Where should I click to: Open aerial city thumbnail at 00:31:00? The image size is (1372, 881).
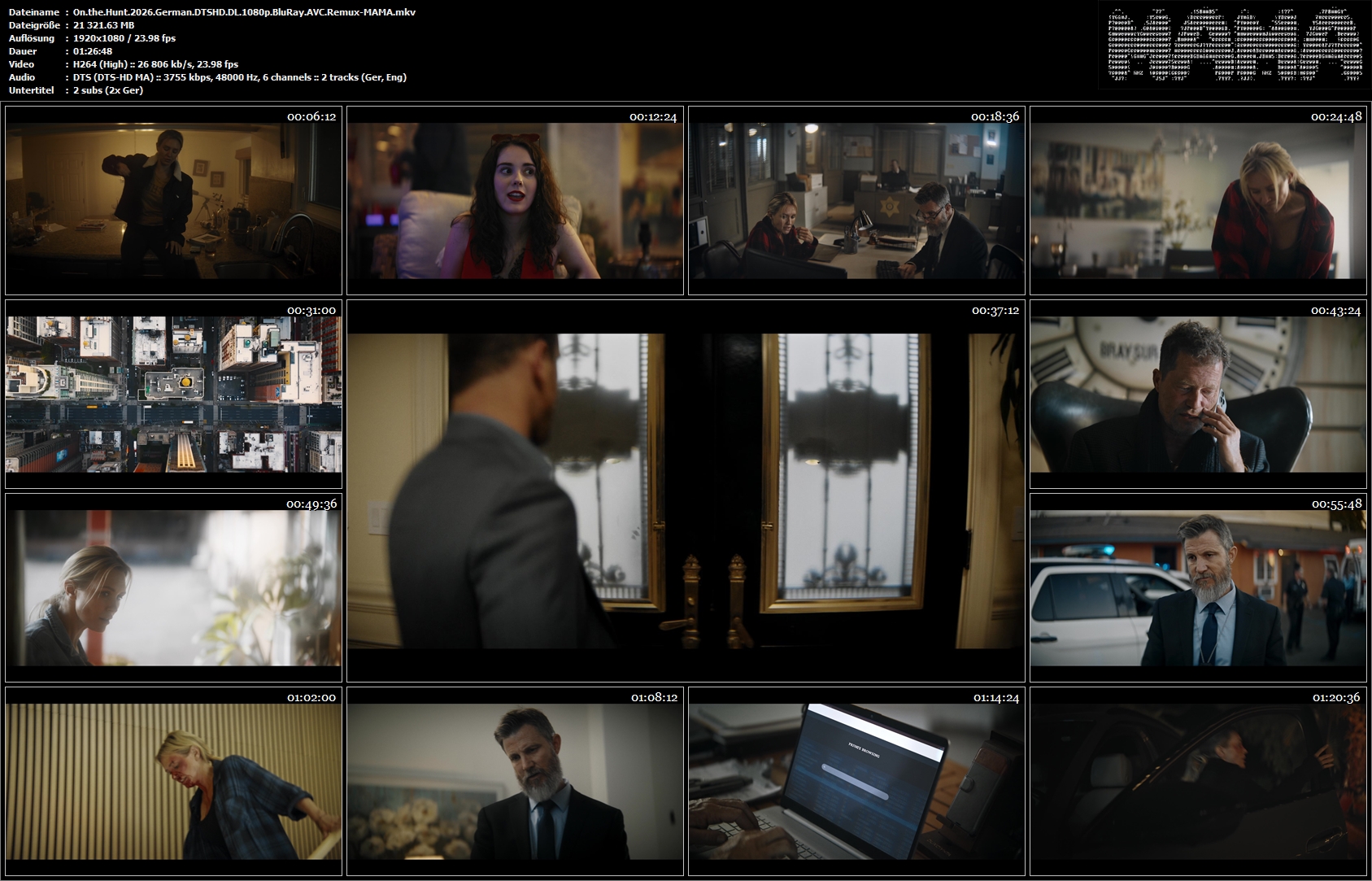173,394
